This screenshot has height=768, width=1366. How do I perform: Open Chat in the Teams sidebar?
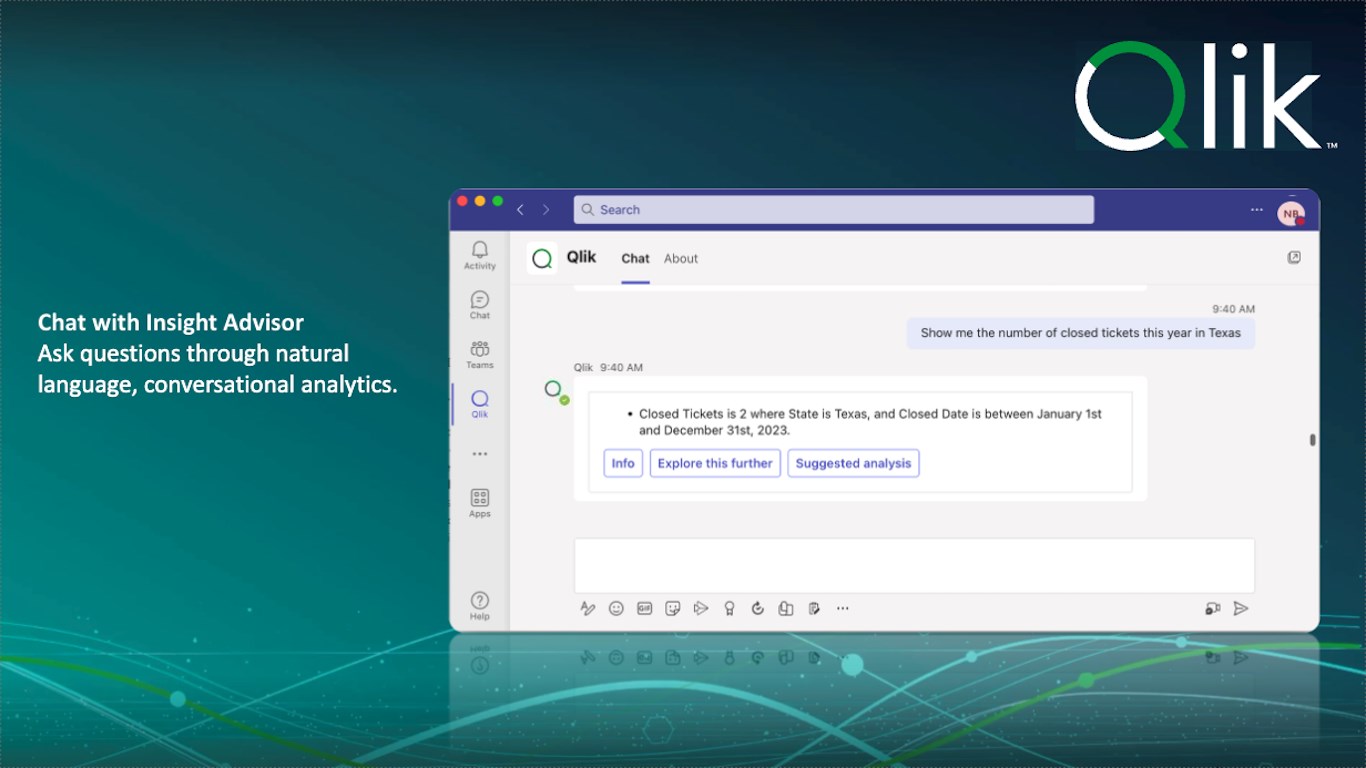click(480, 305)
